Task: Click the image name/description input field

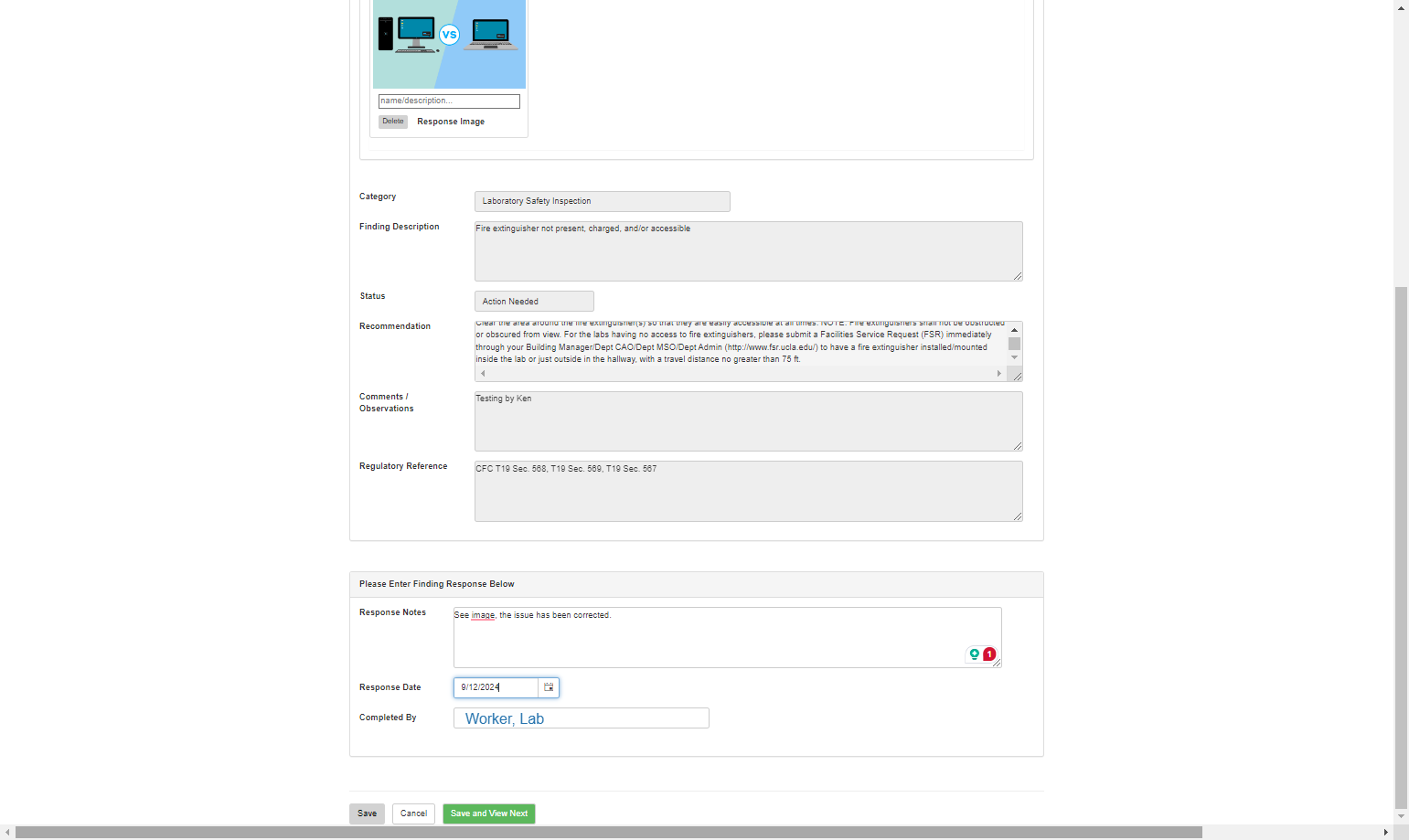Action: 449,101
